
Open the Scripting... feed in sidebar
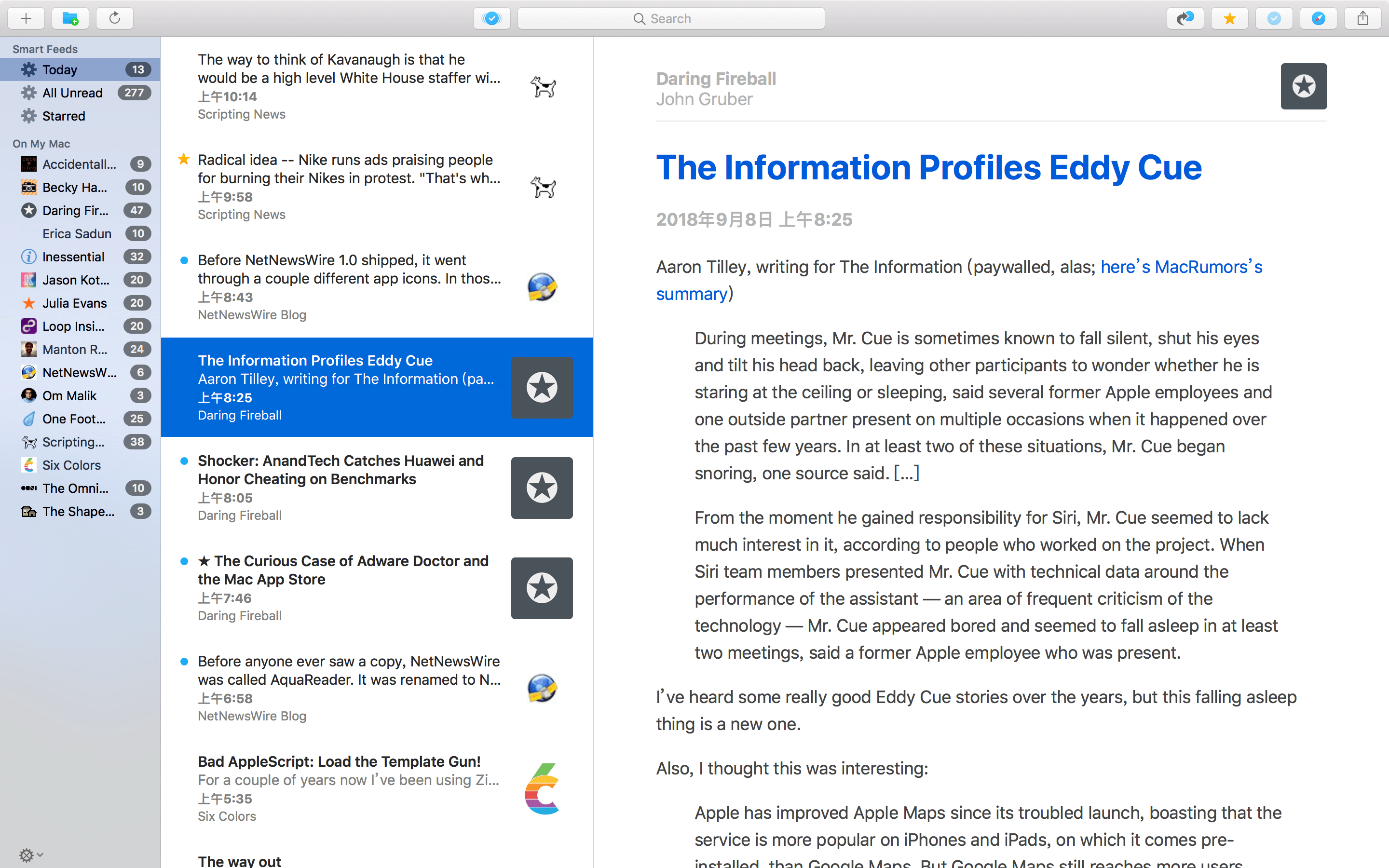point(81,442)
